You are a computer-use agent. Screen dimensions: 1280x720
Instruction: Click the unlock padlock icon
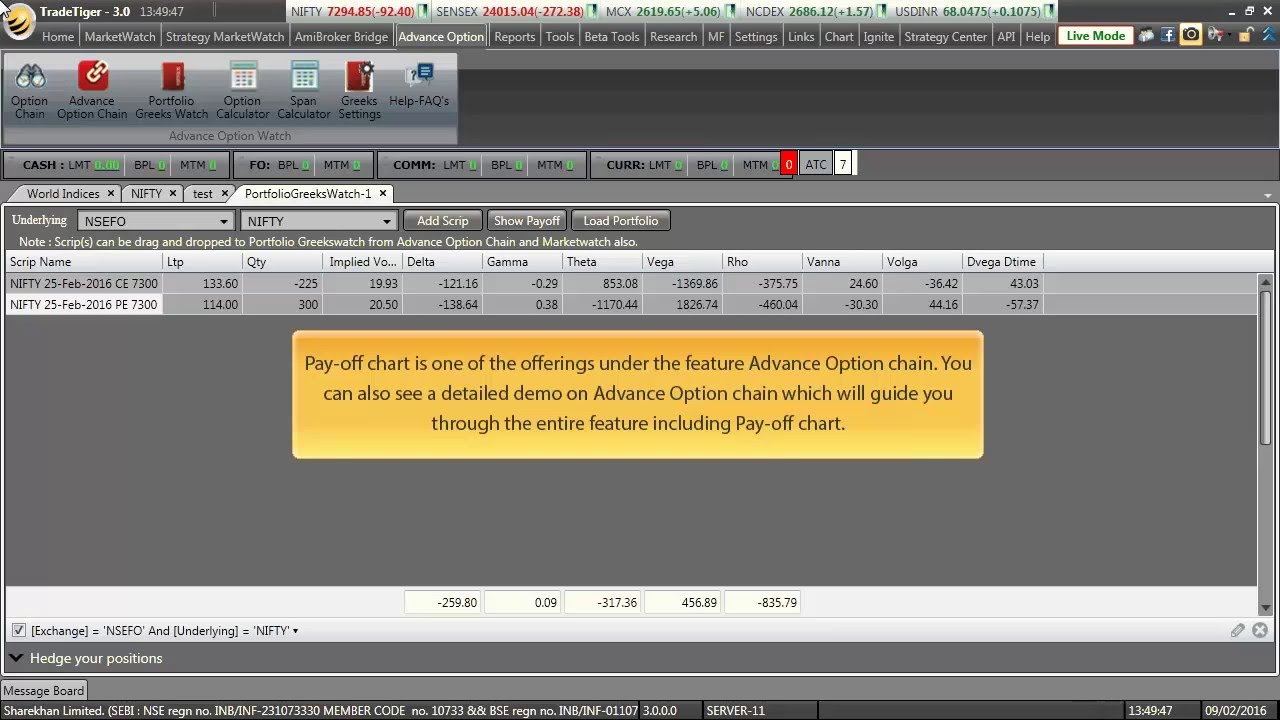[1245, 35]
